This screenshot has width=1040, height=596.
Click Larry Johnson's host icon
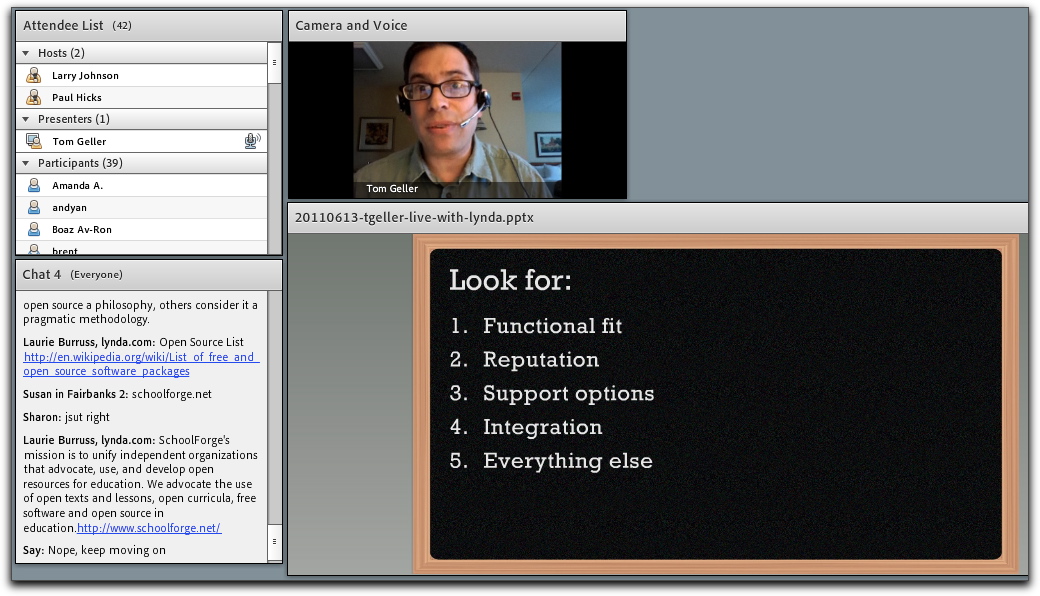point(34,76)
